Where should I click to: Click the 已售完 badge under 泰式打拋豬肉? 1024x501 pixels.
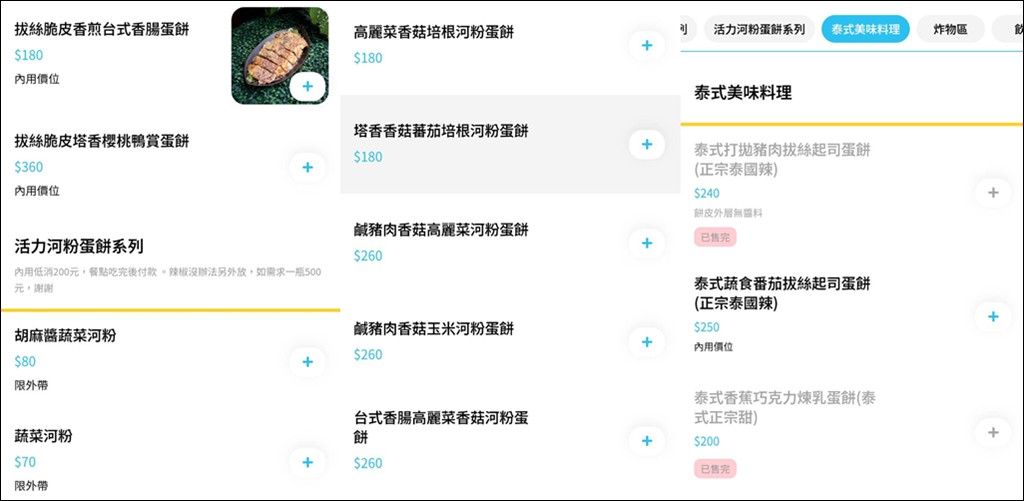pyautogui.click(x=715, y=238)
